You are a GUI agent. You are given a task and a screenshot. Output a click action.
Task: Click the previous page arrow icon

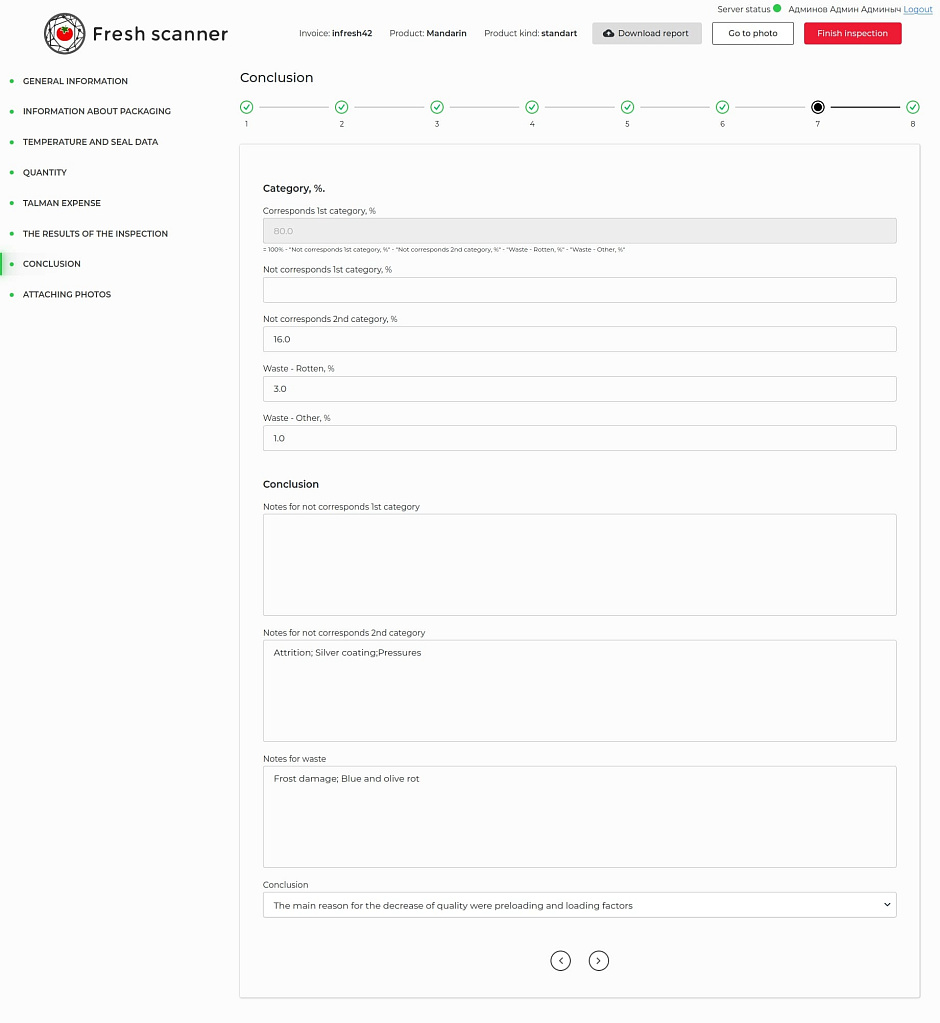pos(561,960)
